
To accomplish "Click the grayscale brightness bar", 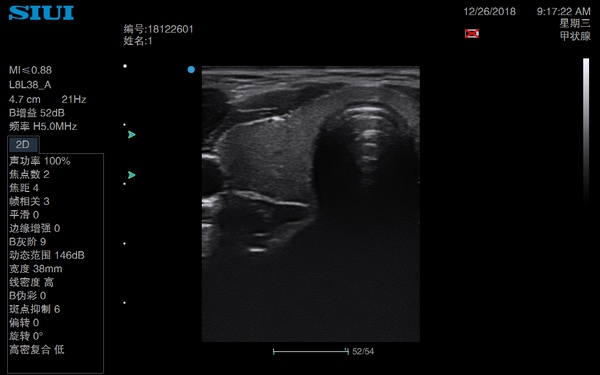I will coord(586,130).
